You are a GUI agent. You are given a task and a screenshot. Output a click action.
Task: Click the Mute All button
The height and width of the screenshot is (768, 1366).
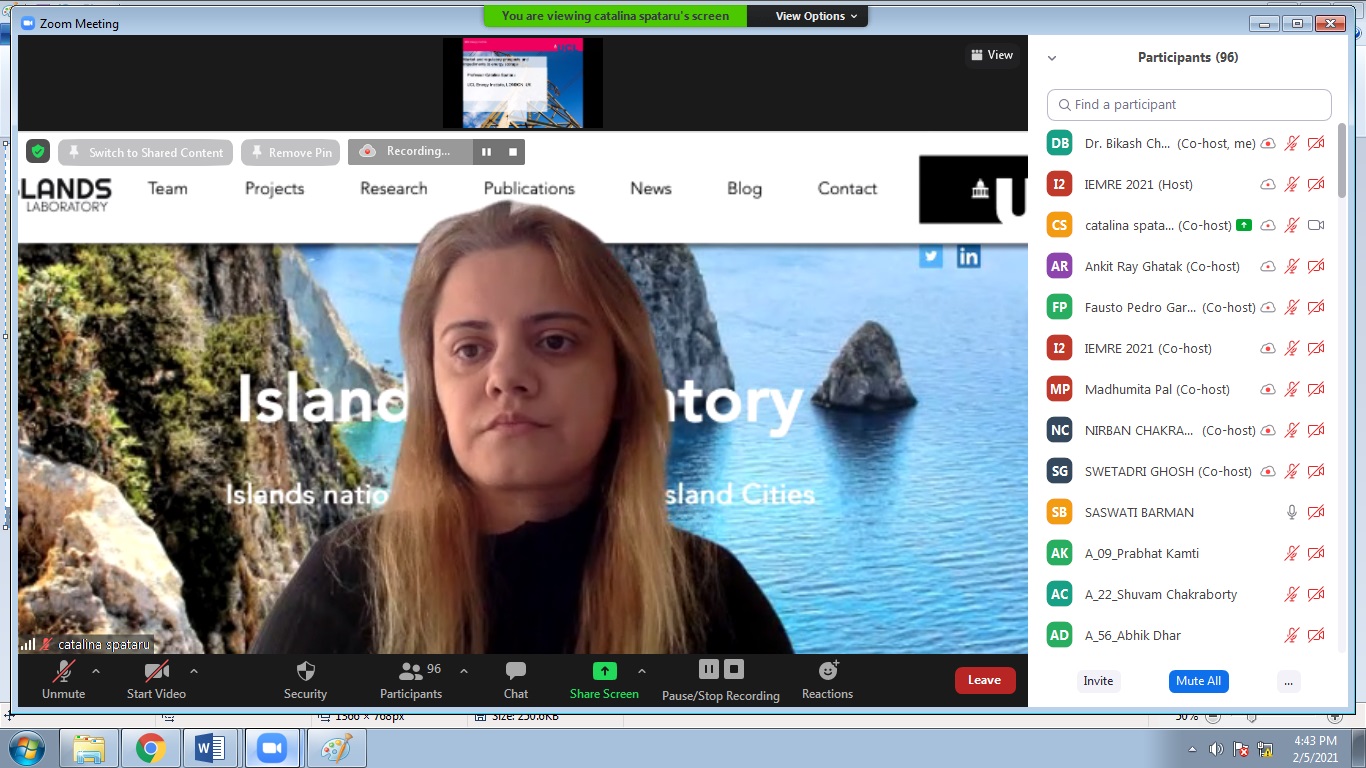click(1198, 681)
